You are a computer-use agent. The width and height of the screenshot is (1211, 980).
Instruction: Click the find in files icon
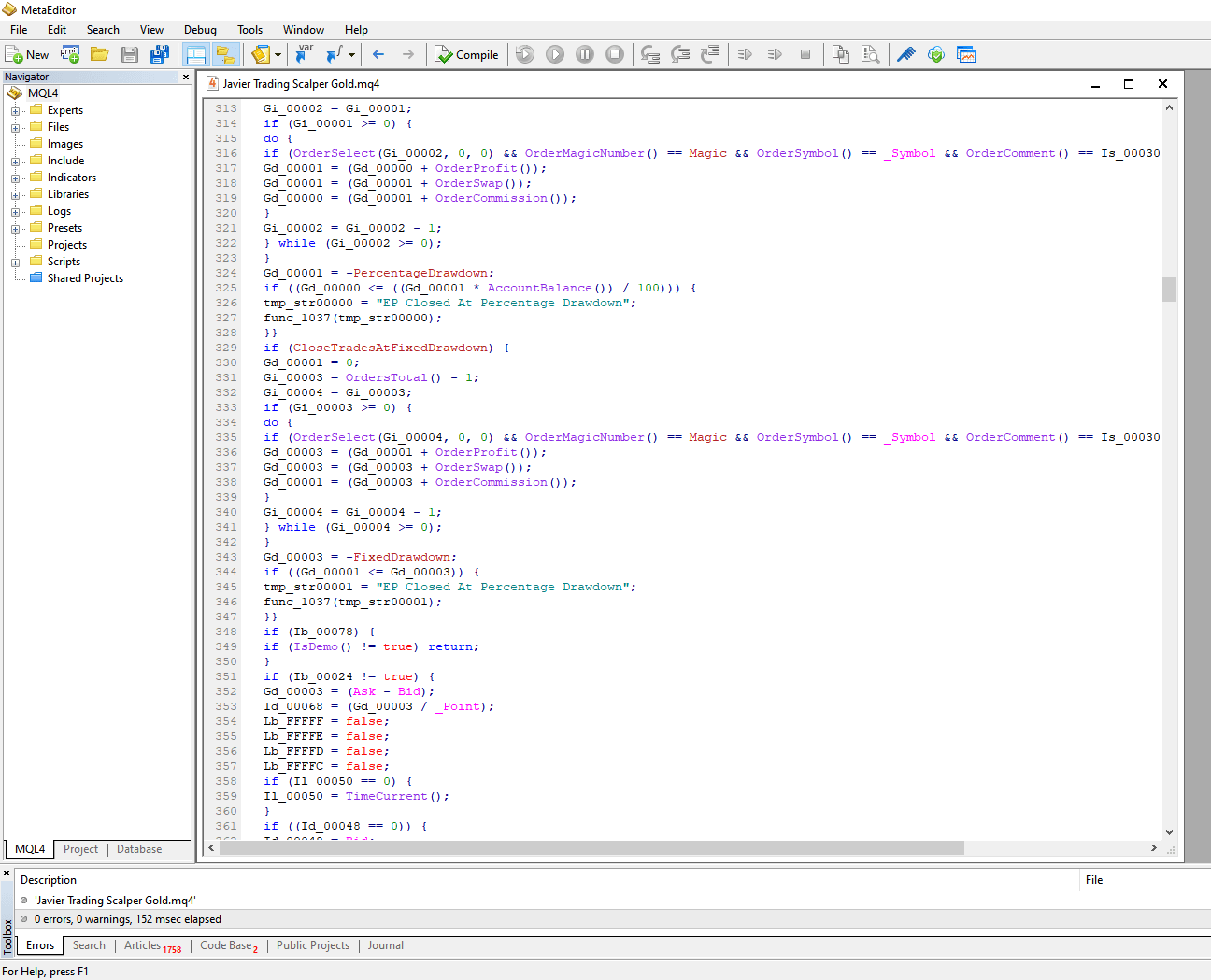871,54
